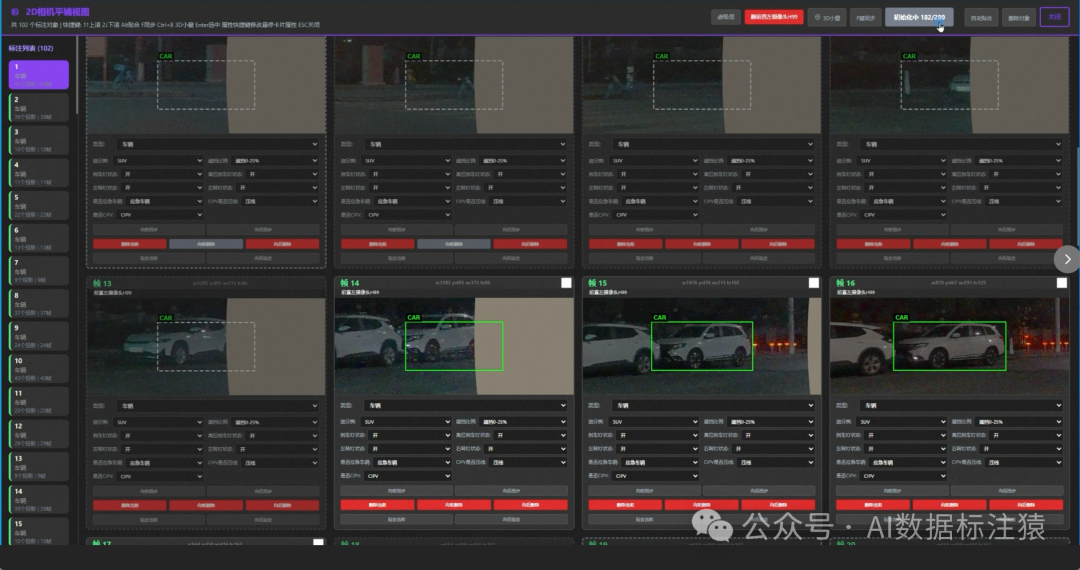The width and height of the screenshot is (1080, 570).
Task: Click the frame 14 camera image
Action: click(x=454, y=346)
